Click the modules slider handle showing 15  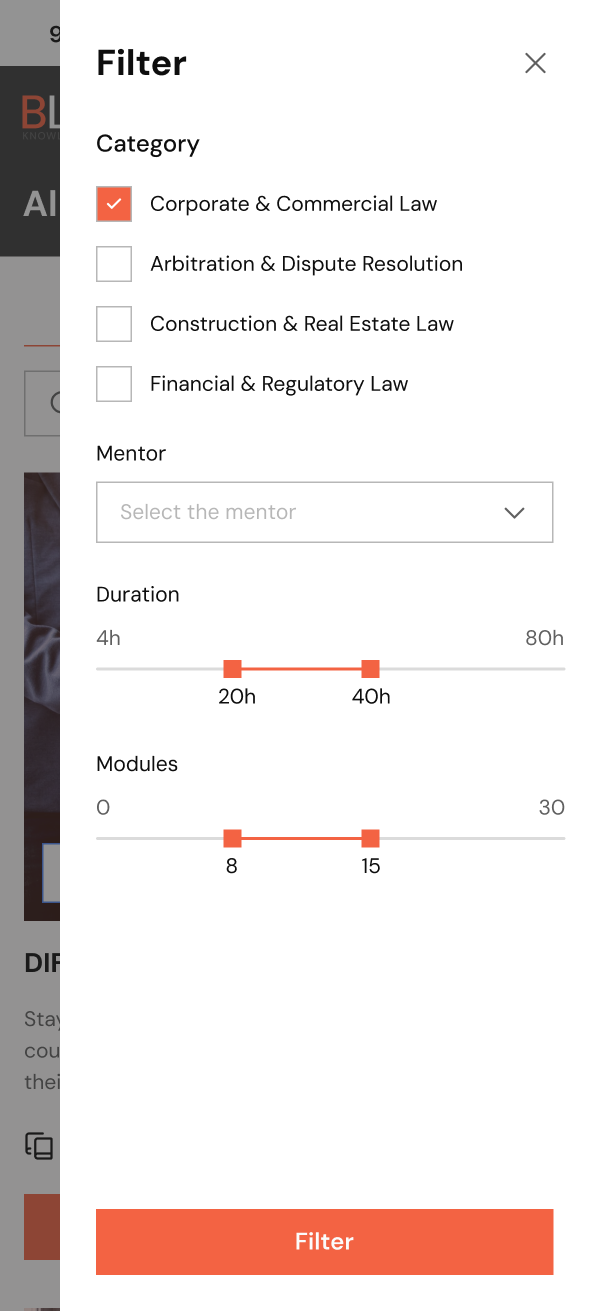[370, 837]
